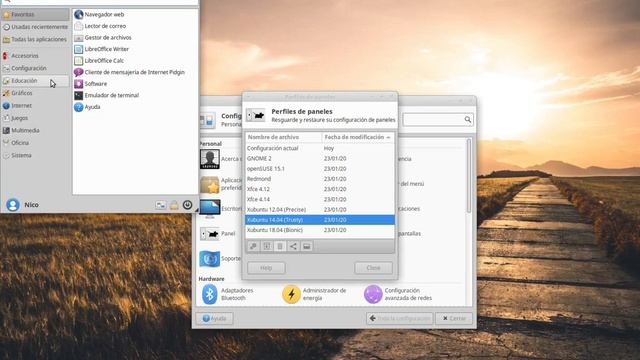
Task: Open Adaptadores Bluetooth settings
Action: [x=228, y=294]
